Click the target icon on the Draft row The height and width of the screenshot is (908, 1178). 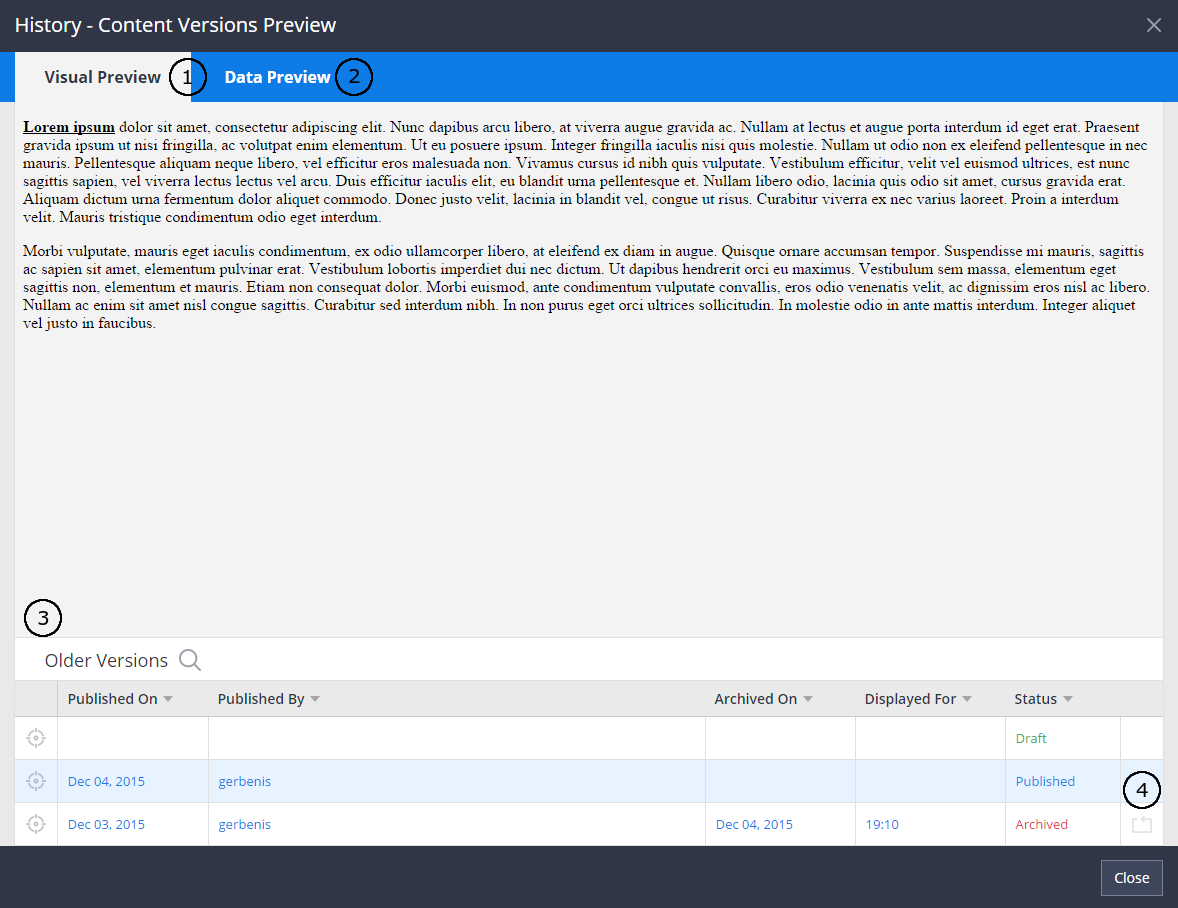pos(35,738)
